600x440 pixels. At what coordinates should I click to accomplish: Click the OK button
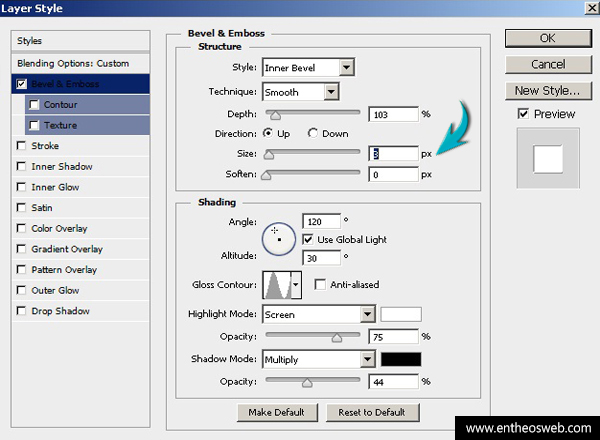pos(546,38)
